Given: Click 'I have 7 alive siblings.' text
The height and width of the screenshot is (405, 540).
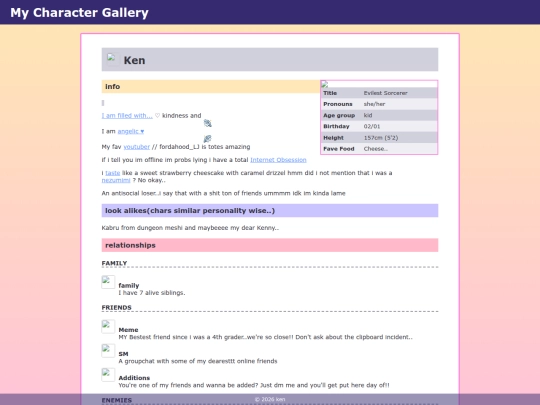Looking at the screenshot, I should [152, 293].
